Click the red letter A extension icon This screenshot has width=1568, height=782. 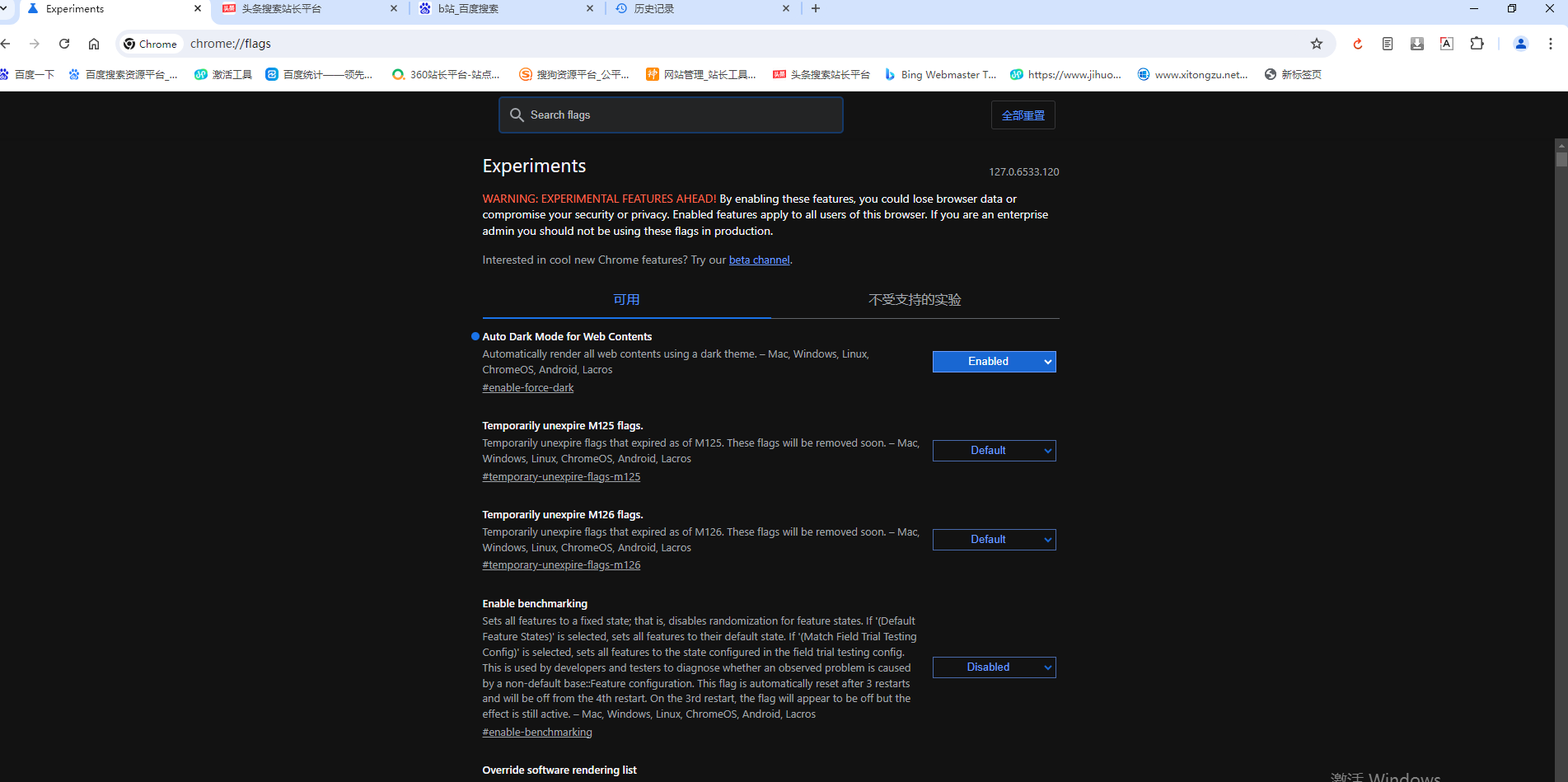tap(1447, 44)
